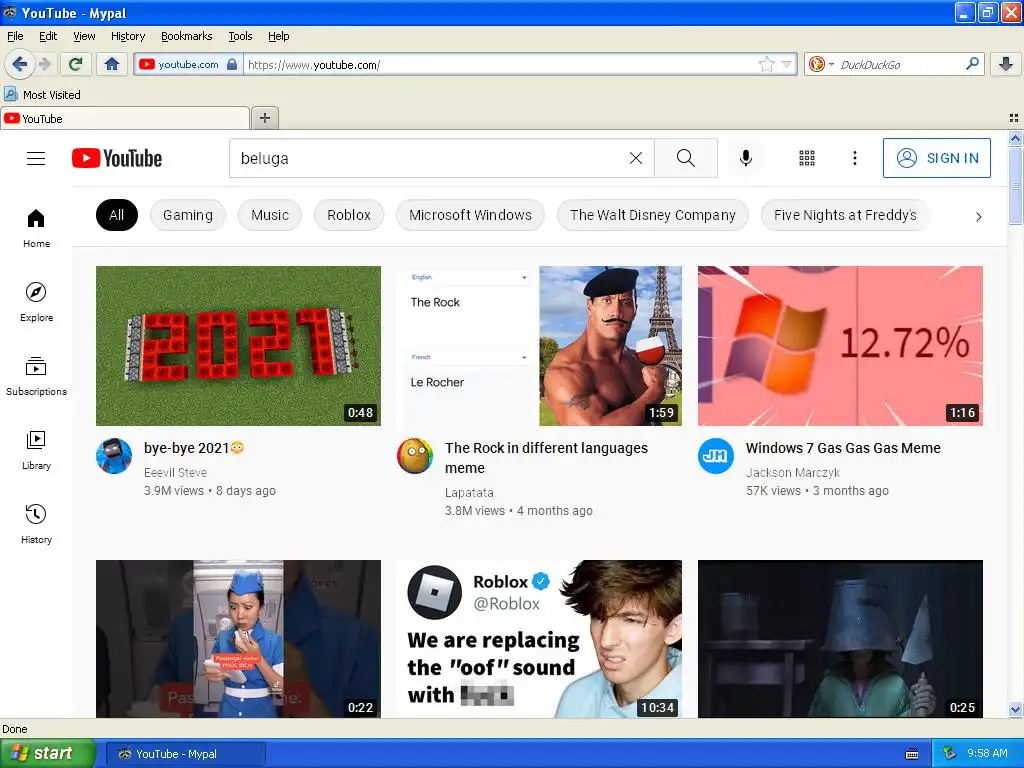Open the Most Visited bookmarks folder
The height and width of the screenshot is (768, 1024).
click(42, 95)
